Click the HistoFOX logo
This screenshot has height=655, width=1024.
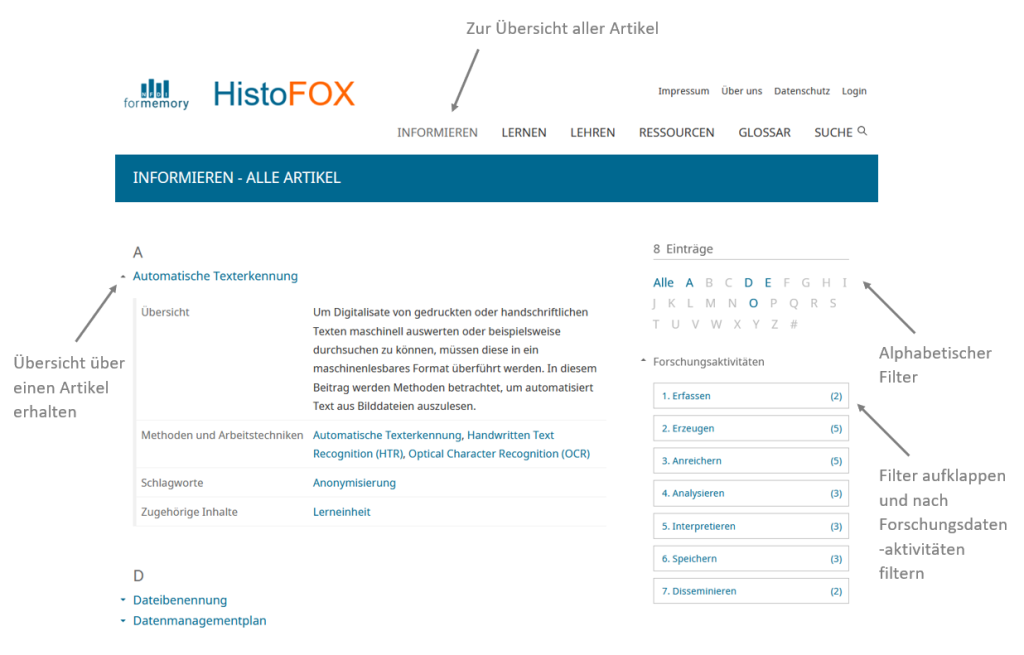tap(284, 94)
